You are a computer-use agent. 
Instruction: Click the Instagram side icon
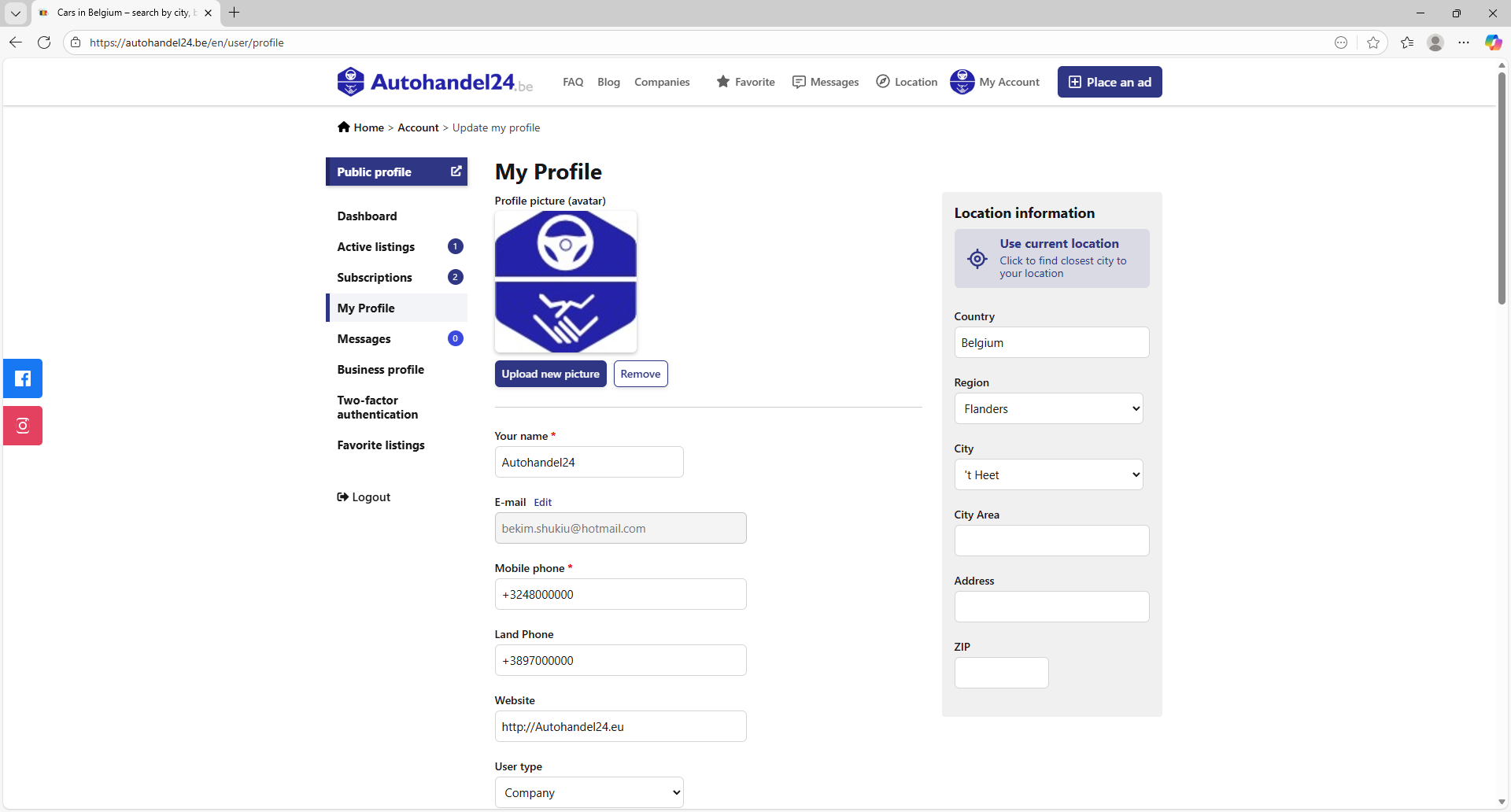[x=23, y=426]
